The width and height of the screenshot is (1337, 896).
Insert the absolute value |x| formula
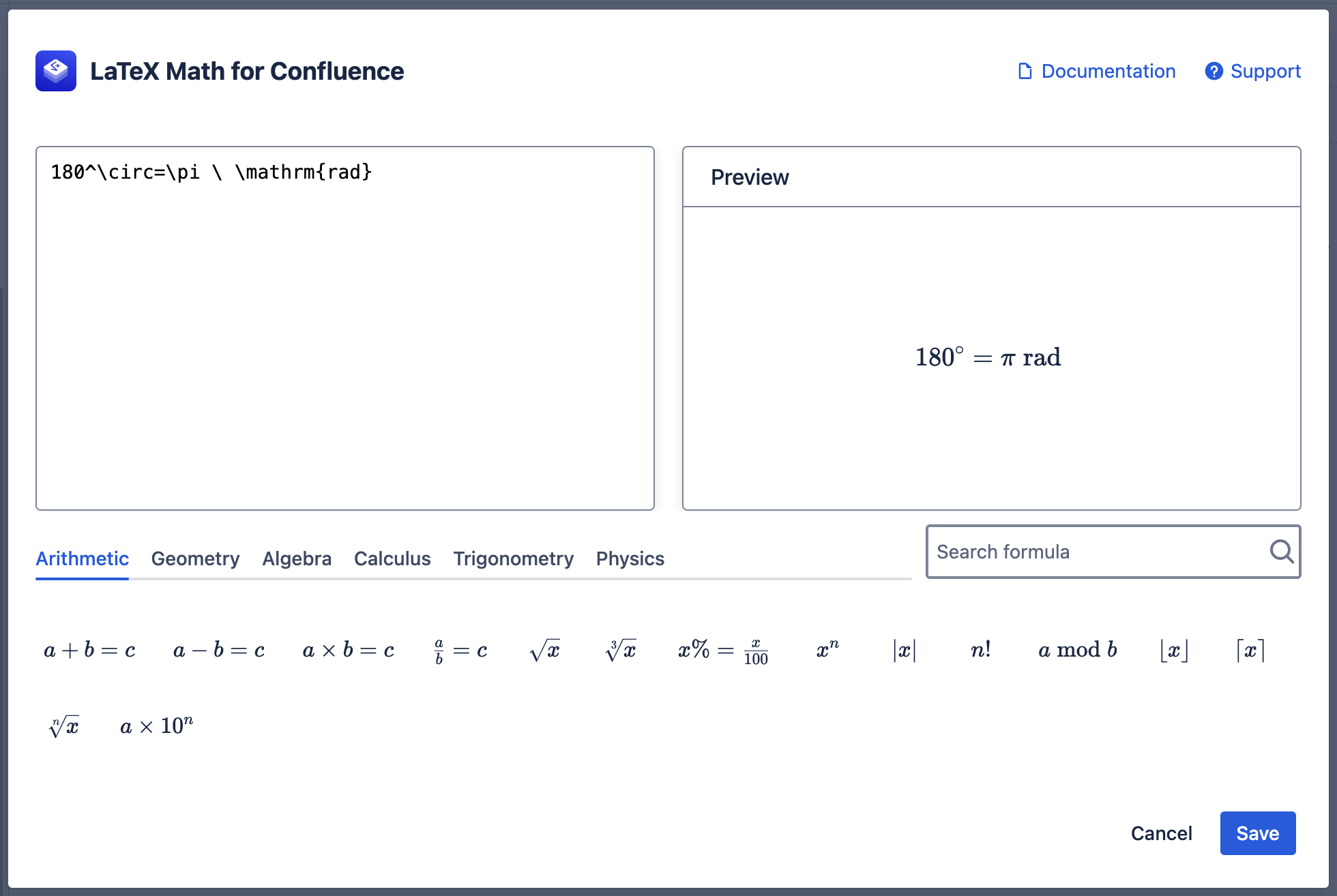click(x=904, y=651)
